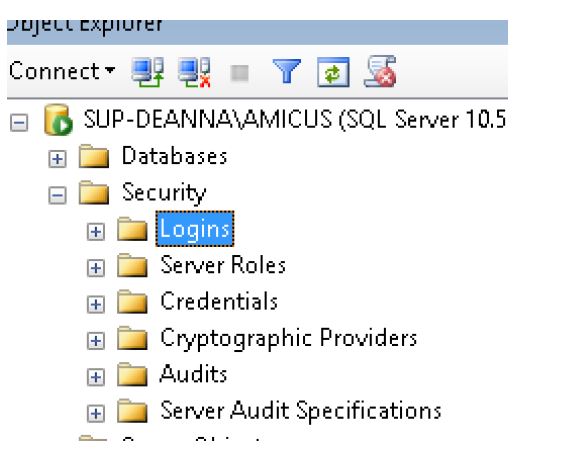Click the Disconnect server icon
Viewport: 570px width, 450px height.
[194, 72]
